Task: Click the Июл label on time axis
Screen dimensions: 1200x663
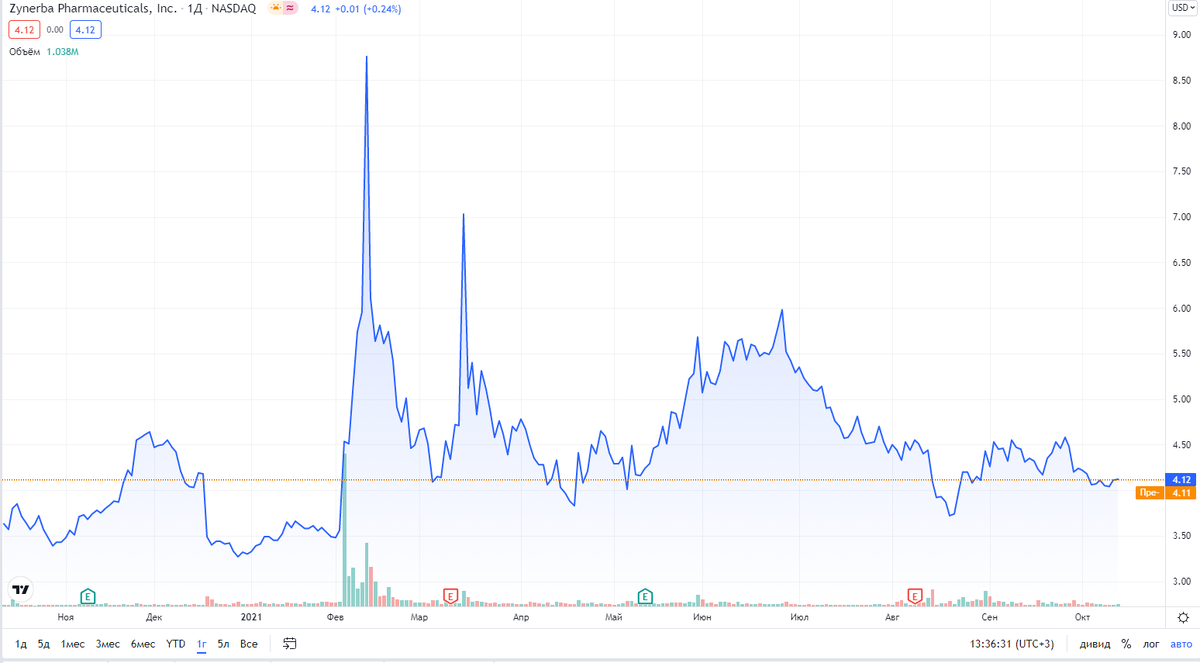Action: (x=798, y=618)
